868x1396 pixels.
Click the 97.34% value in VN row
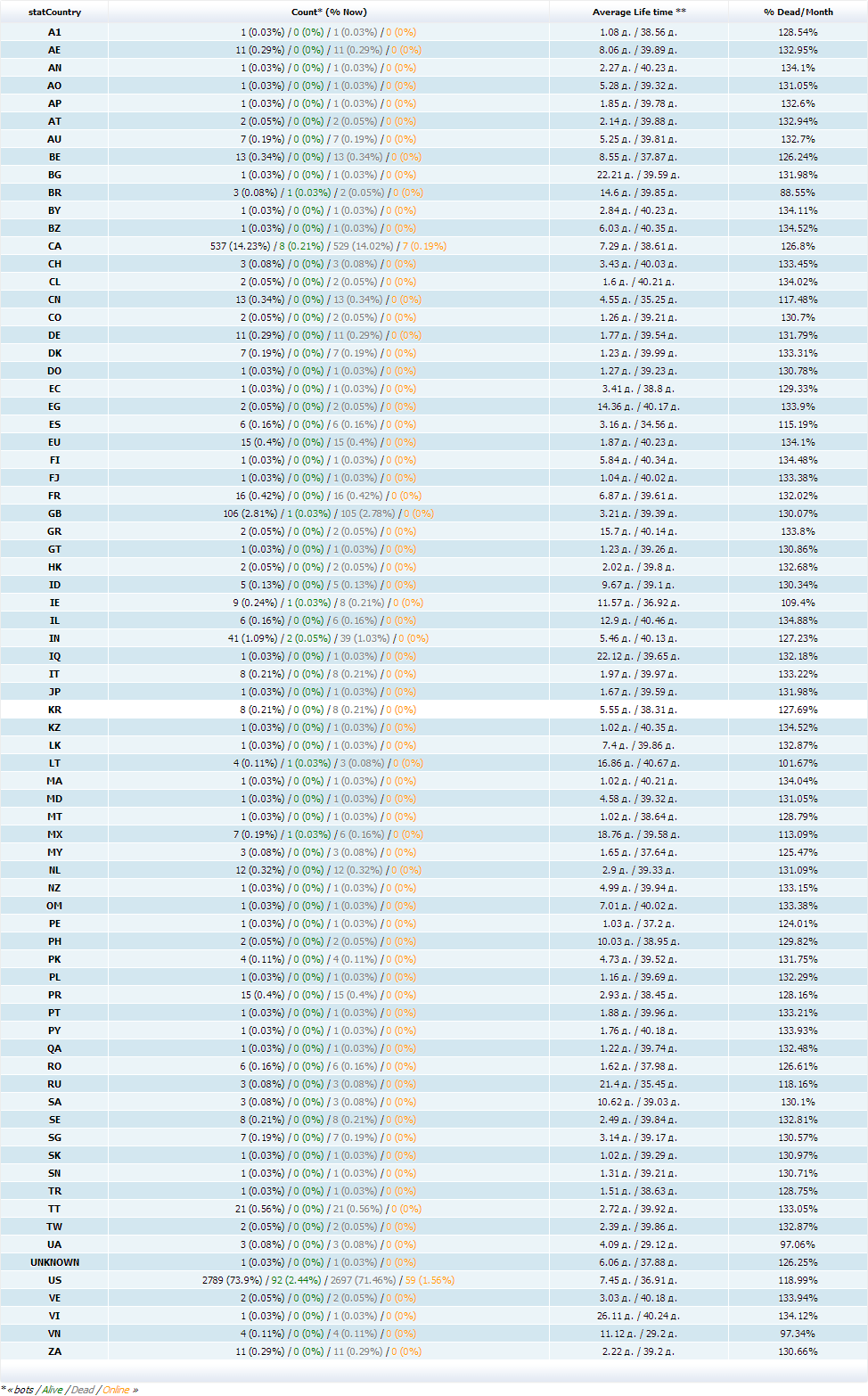tap(798, 1334)
